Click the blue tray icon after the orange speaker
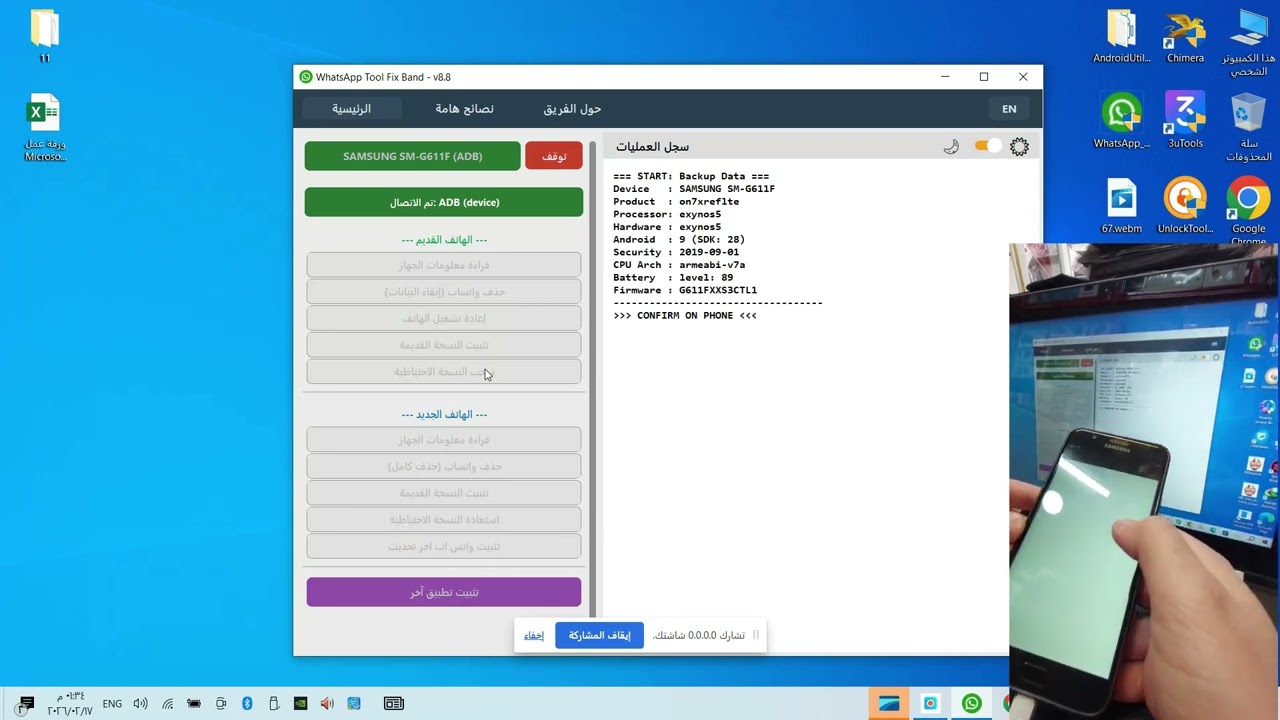Screen dimensions: 1280x720 point(354,704)
